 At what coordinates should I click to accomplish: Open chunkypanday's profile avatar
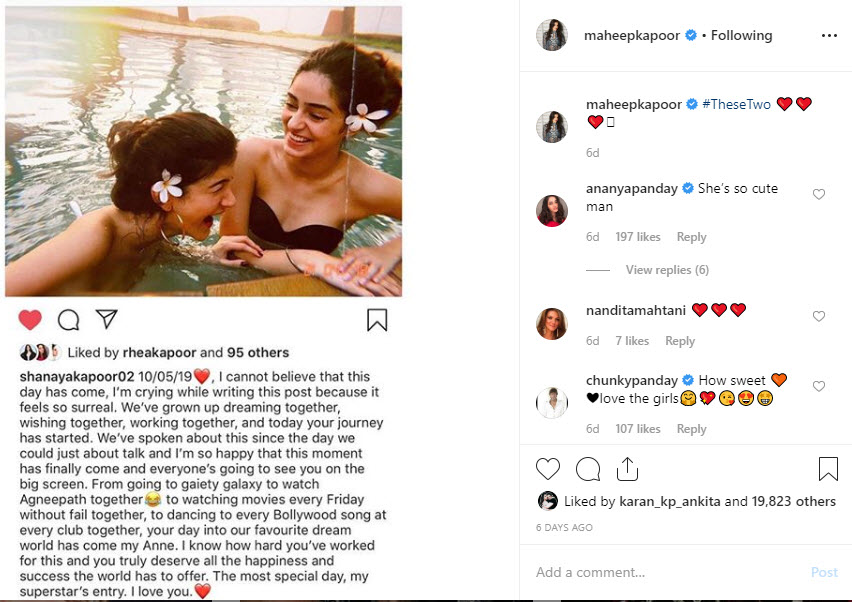552,402
